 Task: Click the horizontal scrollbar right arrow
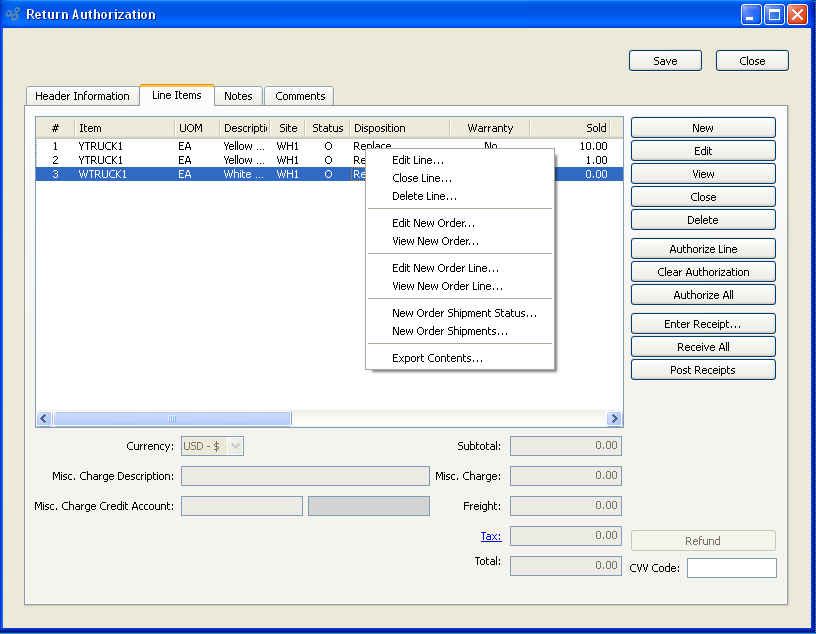click(x=614, y=419)
